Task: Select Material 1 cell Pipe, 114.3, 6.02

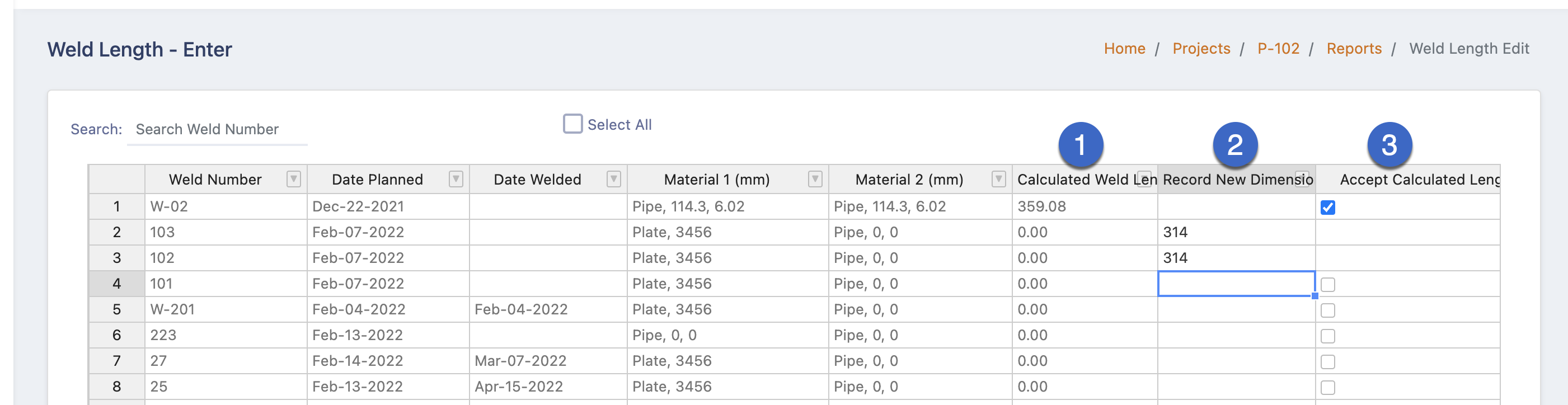Action: tap(728, 206)
